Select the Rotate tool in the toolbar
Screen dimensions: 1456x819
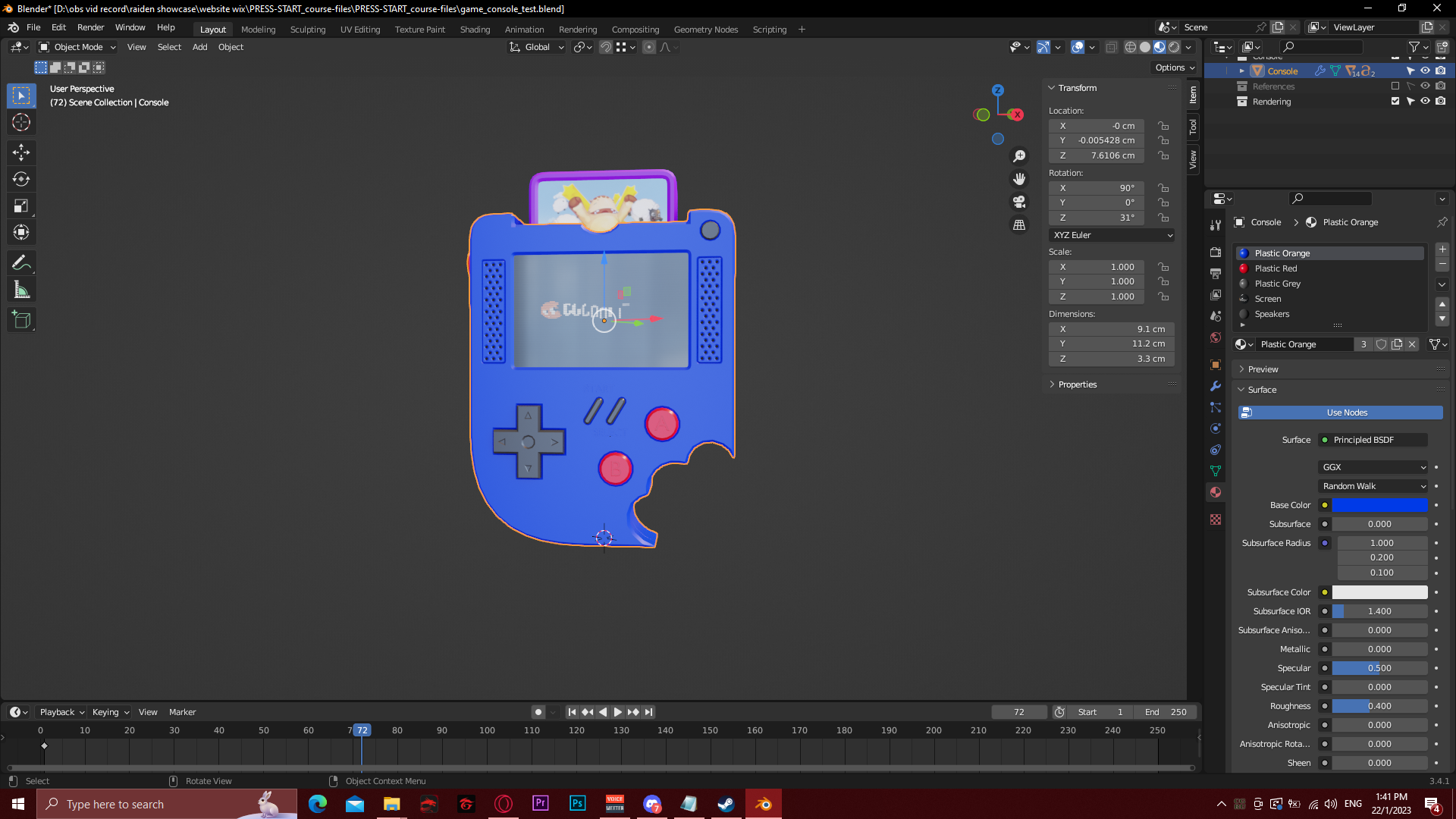[x=21, y=180]
